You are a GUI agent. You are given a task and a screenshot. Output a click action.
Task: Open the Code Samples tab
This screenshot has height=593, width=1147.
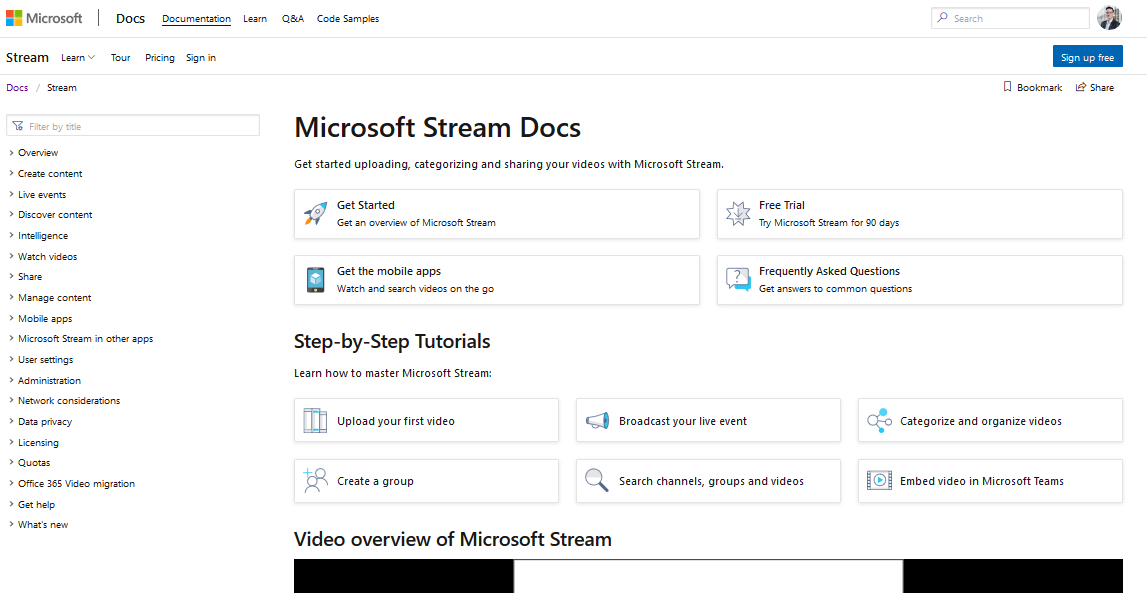pyautogui.click(x=348, y=19)
